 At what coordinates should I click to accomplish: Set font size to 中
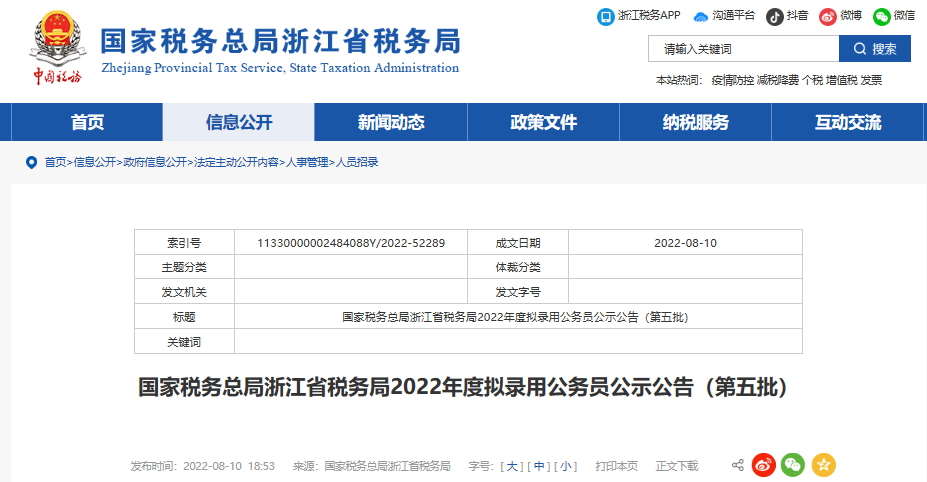click(x=539, y=466)
